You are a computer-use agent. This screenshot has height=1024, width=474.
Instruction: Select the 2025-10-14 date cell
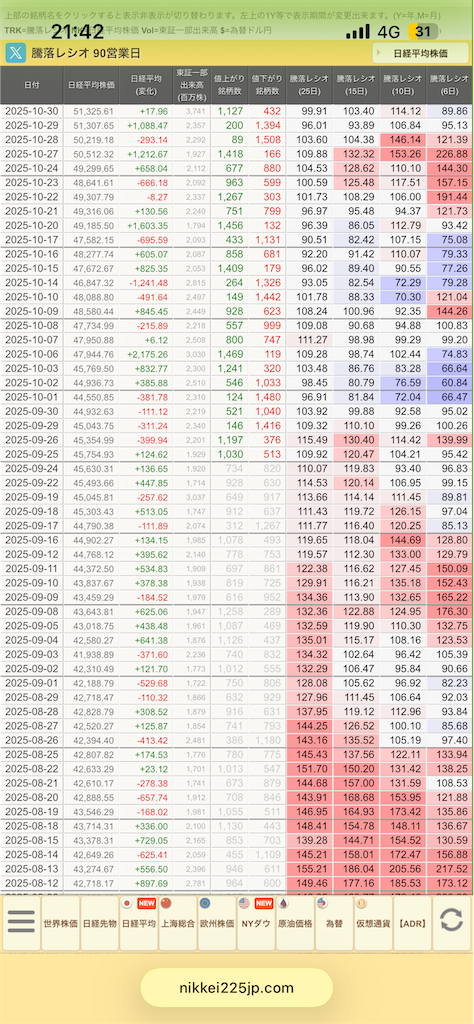click(31, 283)
